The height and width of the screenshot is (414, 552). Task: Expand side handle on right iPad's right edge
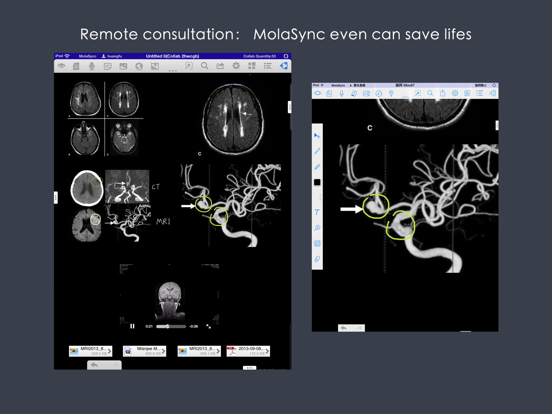pyautogui.click(x=497, y=125)
